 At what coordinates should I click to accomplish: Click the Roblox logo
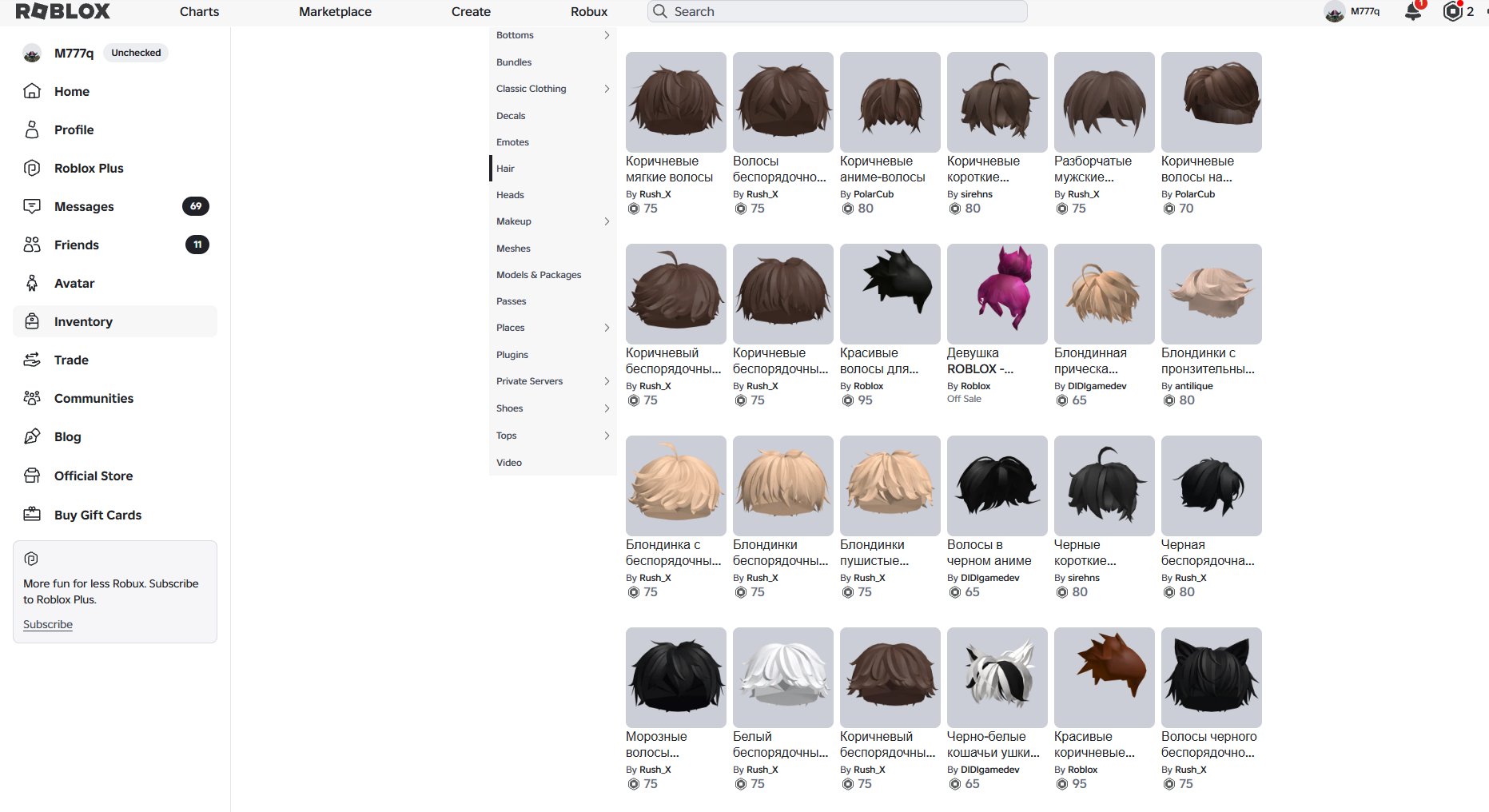click(x=63, y=11)
